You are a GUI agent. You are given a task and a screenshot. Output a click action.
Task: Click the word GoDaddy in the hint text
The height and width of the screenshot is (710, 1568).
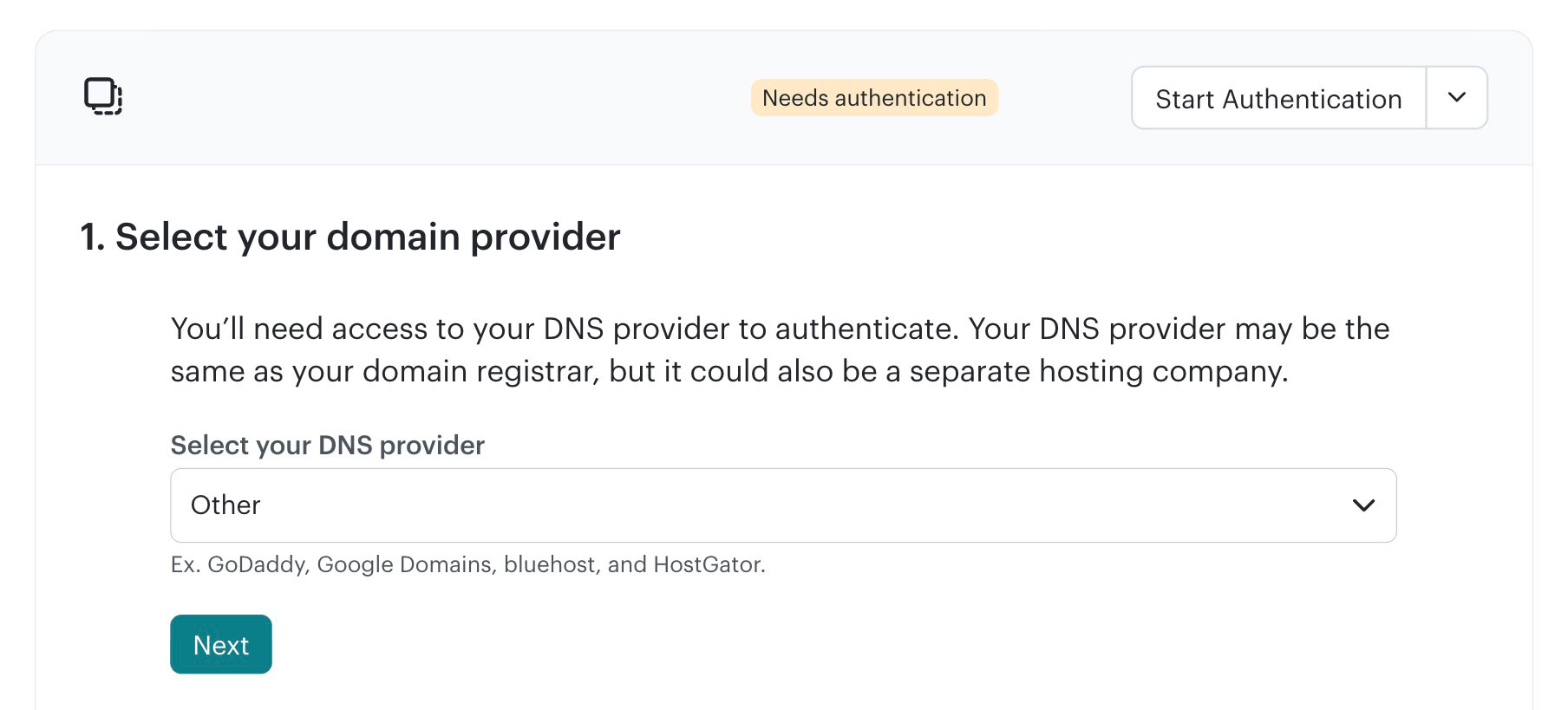[257, 564]
